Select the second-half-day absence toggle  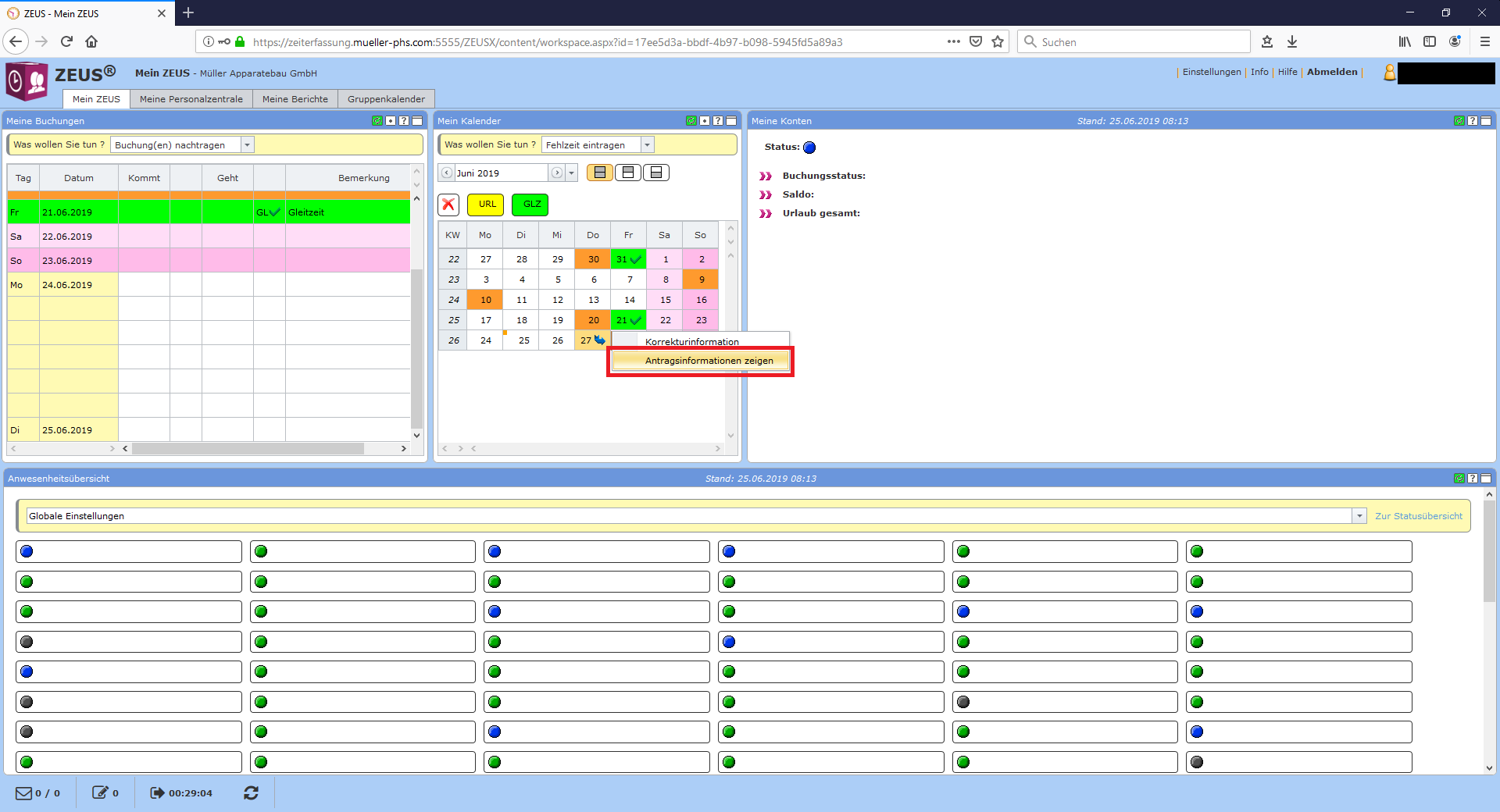coord(656,173)
